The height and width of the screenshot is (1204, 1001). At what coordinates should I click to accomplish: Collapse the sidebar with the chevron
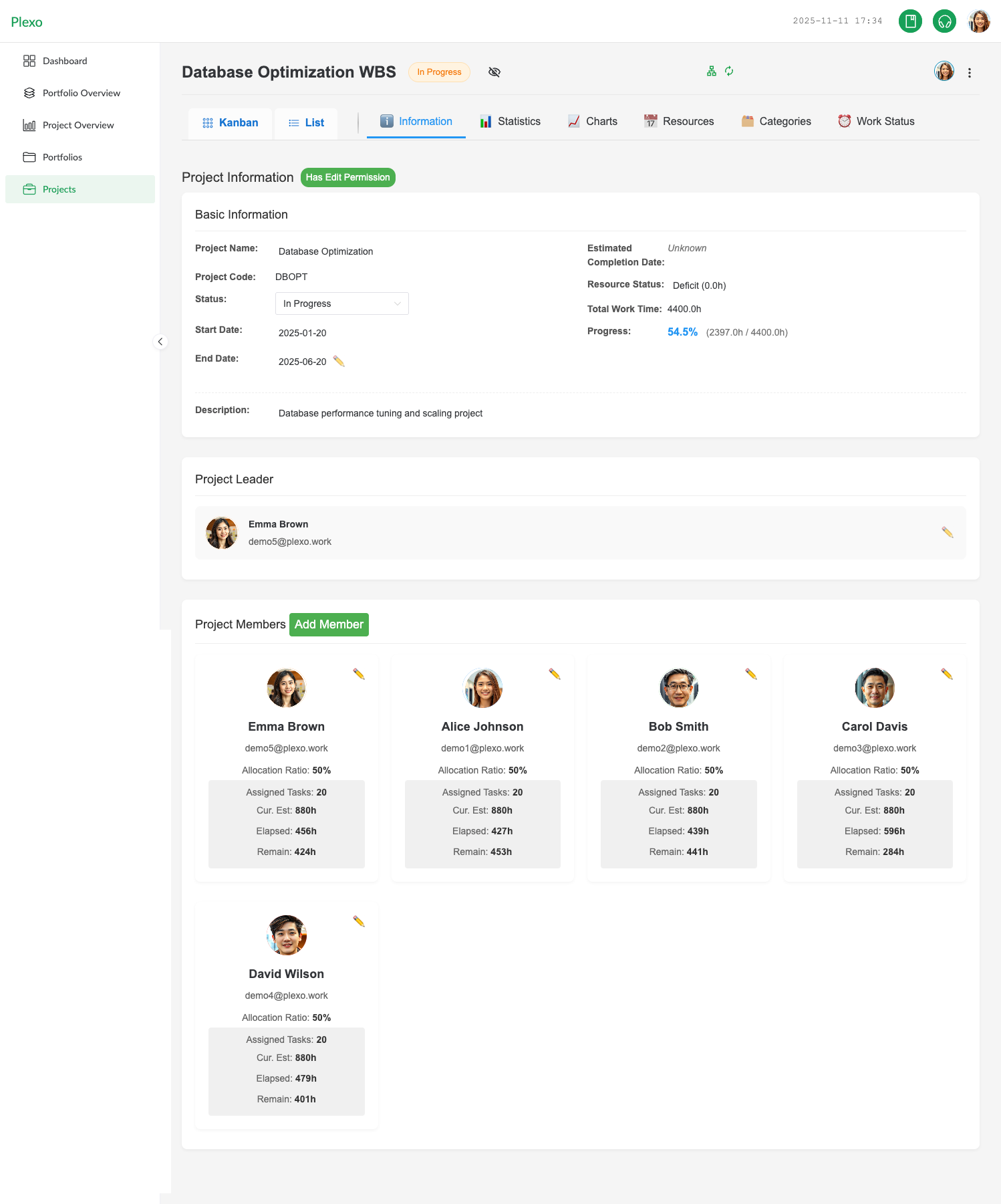160,342
